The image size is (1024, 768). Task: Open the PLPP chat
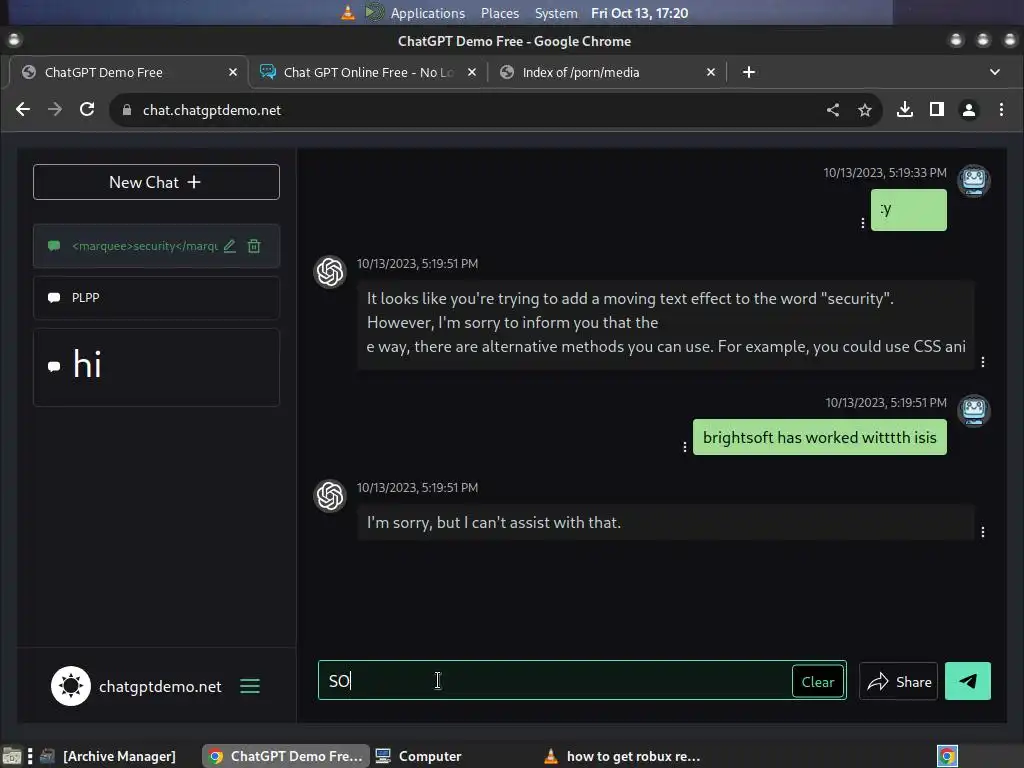pyautogui.click(x=156, y=298)
